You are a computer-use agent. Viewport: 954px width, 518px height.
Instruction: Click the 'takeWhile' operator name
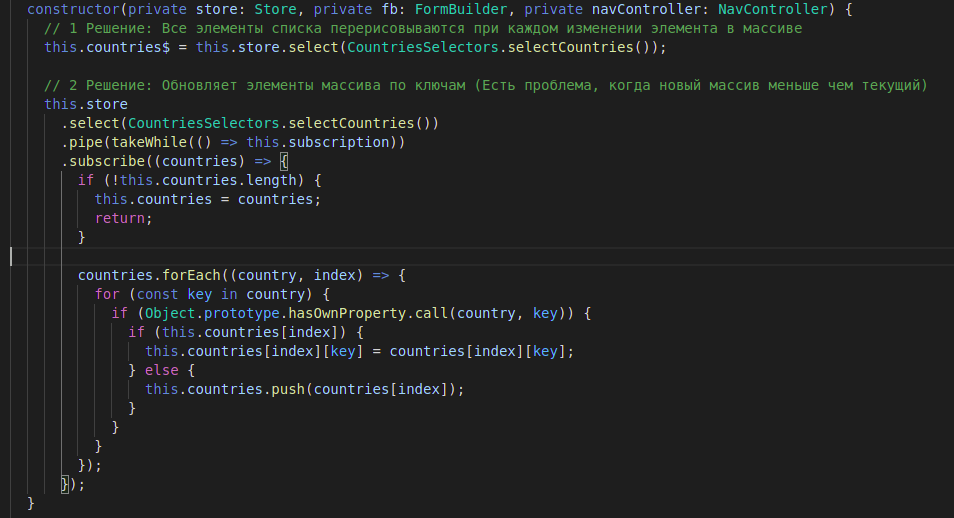click(150, 142)
